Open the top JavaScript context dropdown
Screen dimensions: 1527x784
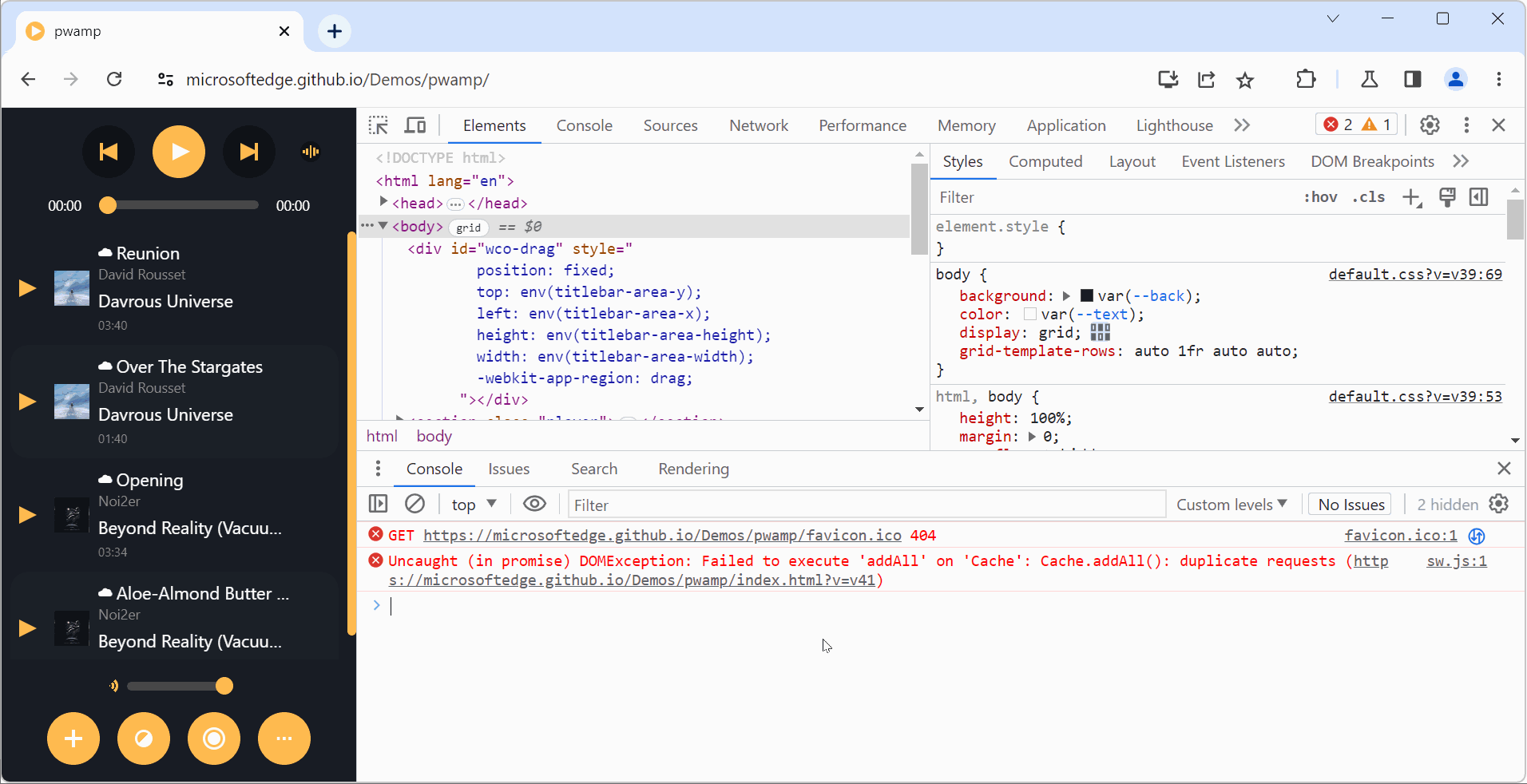click(474, 505)
